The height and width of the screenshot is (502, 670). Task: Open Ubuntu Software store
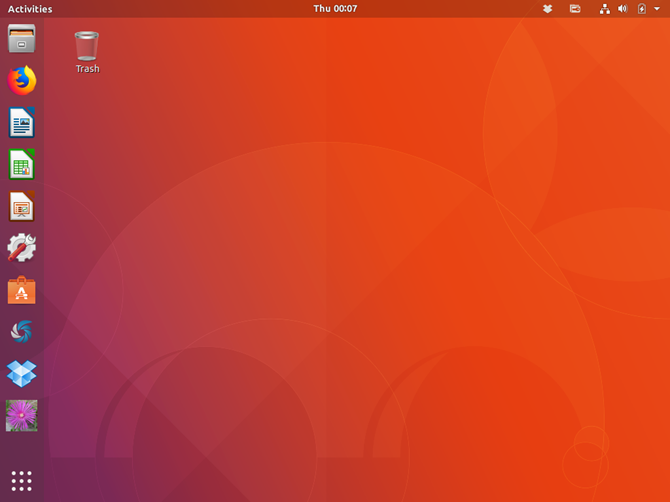point(21,290)
